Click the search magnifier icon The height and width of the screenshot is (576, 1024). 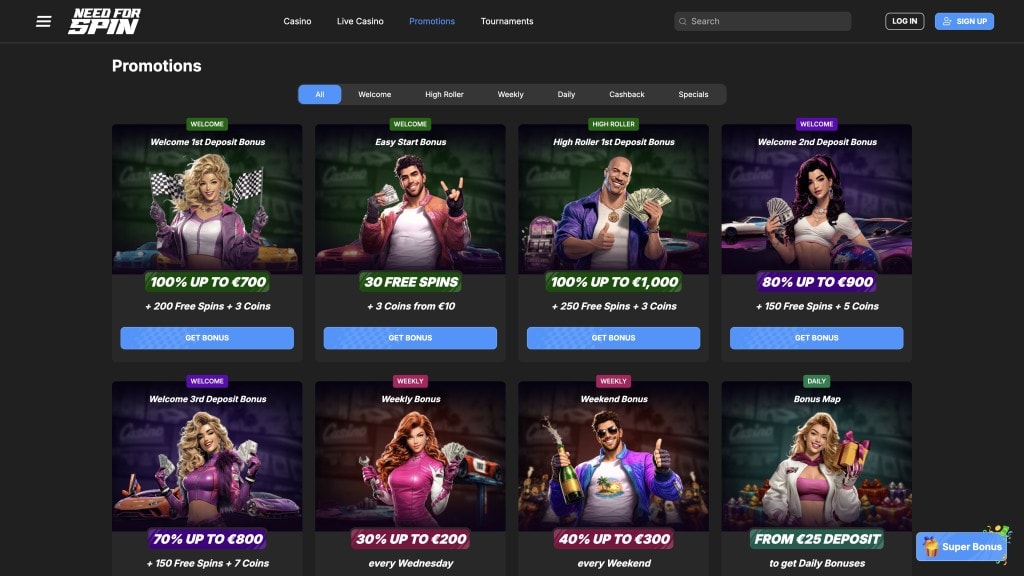(682, 22)
